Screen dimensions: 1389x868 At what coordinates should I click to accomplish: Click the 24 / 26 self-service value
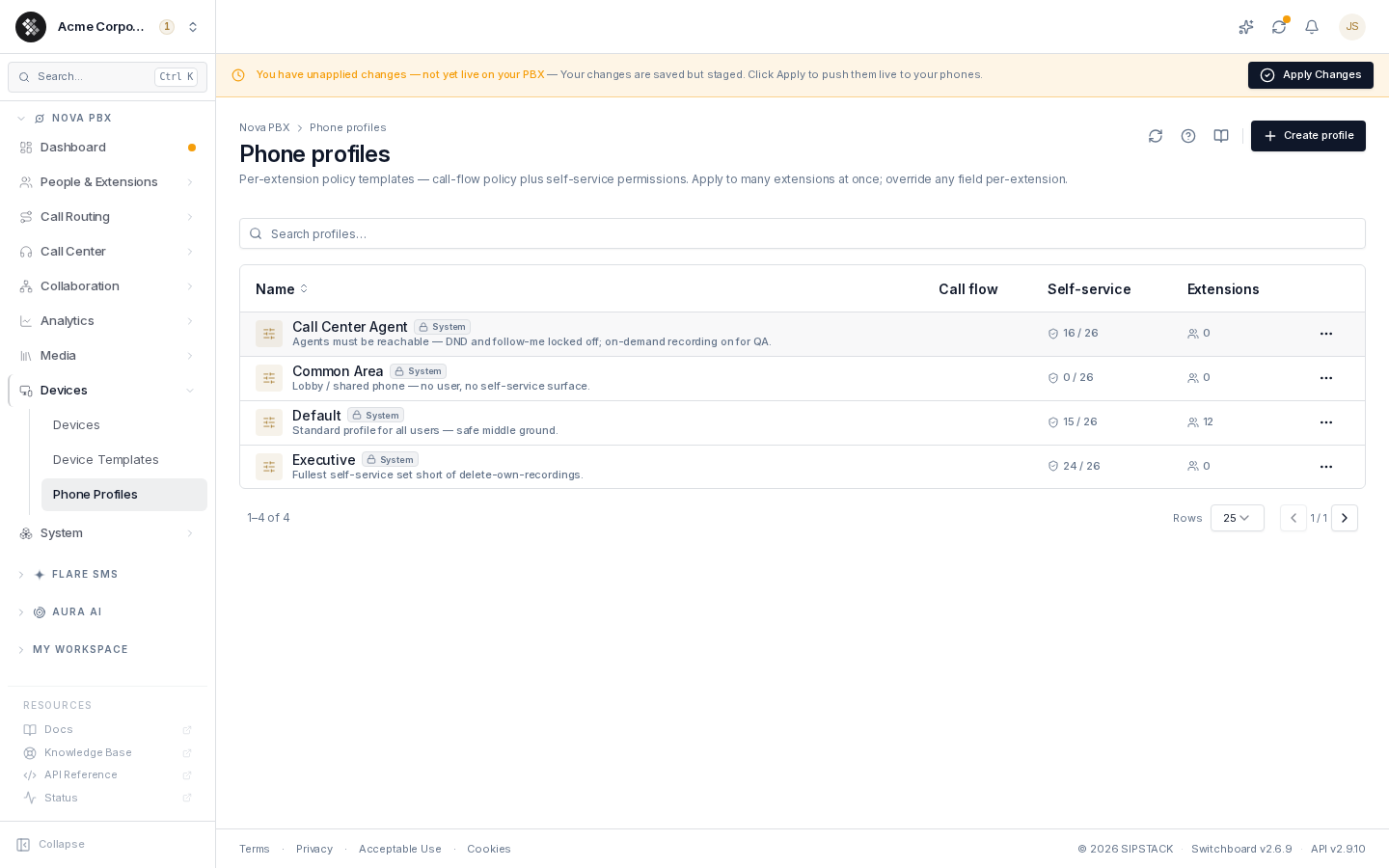[1074, 467]
